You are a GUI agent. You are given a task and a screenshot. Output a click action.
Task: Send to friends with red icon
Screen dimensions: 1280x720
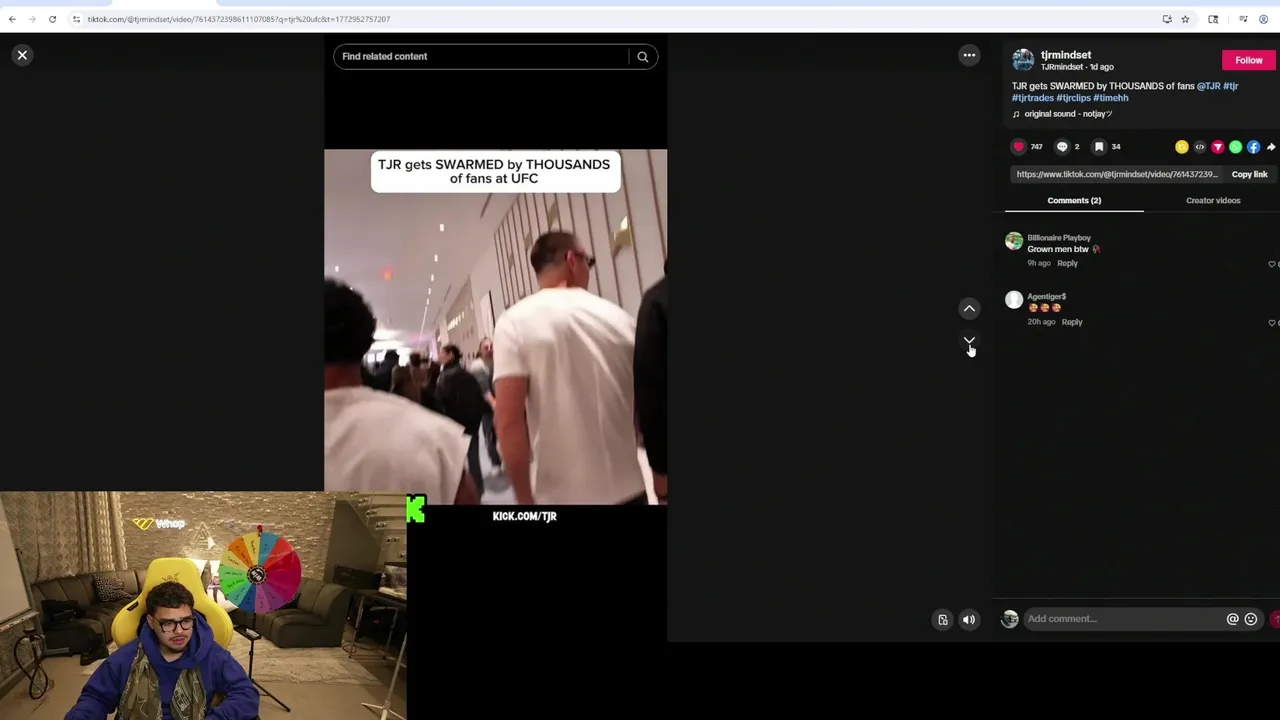[x=1217, y=147]
